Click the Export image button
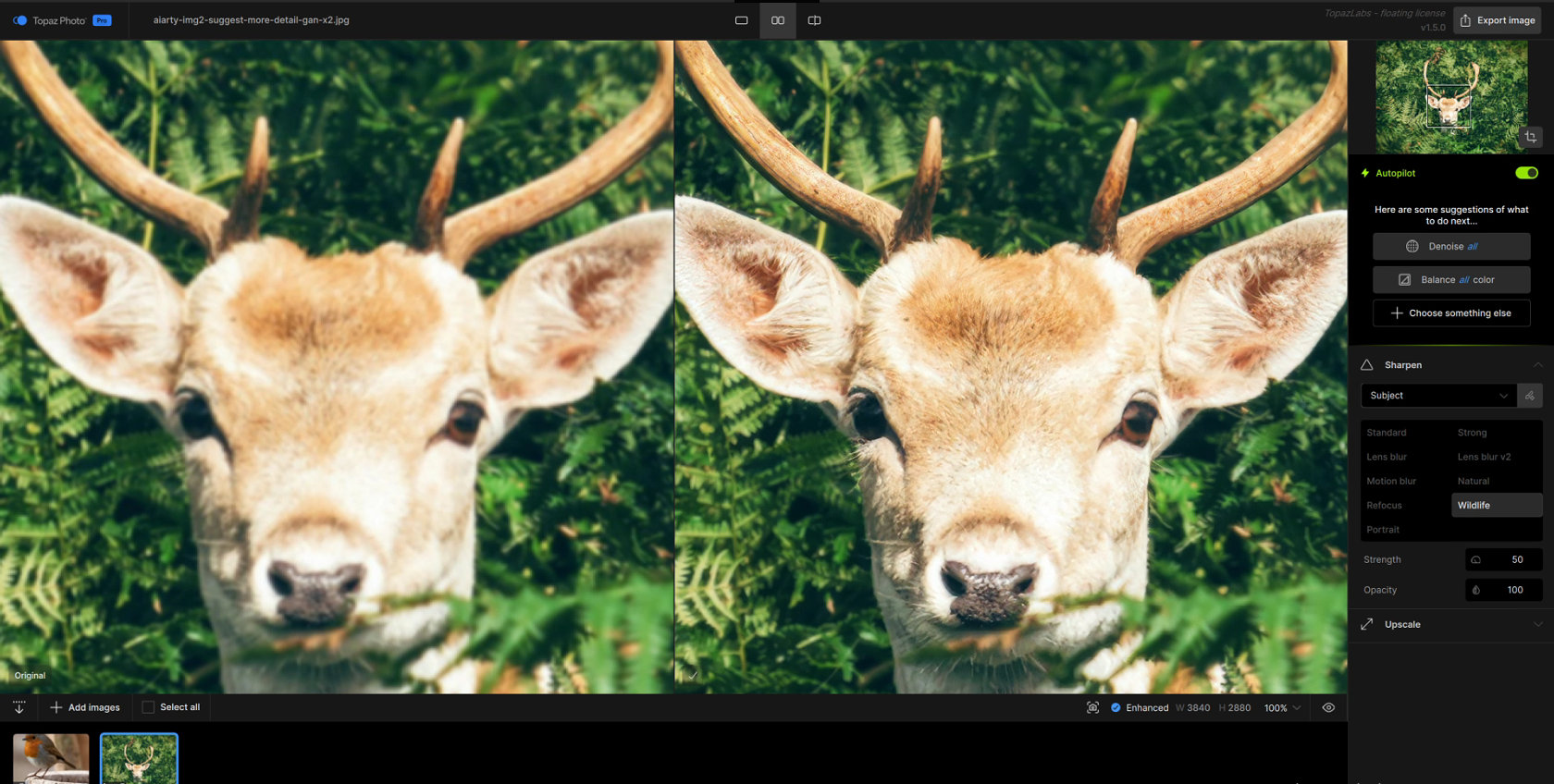This screenshot has height=784, width=1554. click(1497, 20)
